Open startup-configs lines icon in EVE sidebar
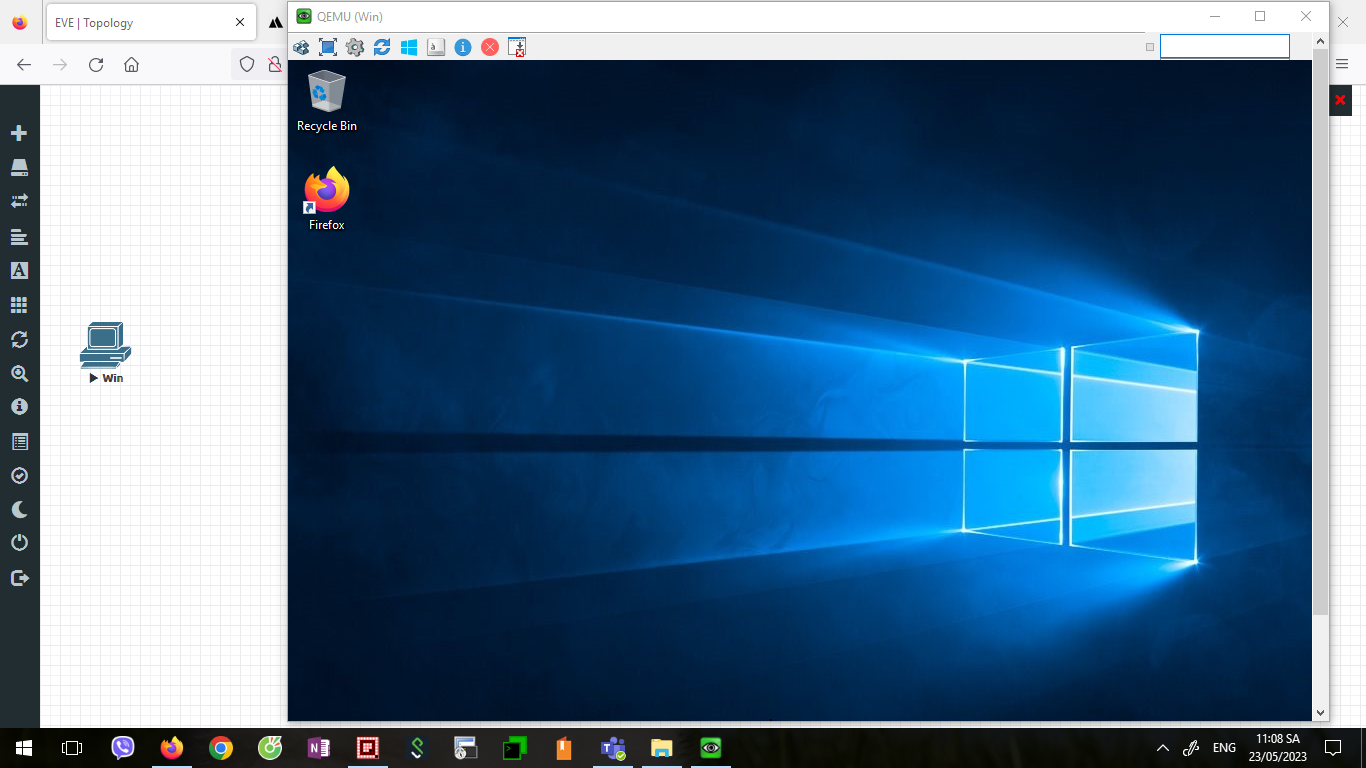 19,237
